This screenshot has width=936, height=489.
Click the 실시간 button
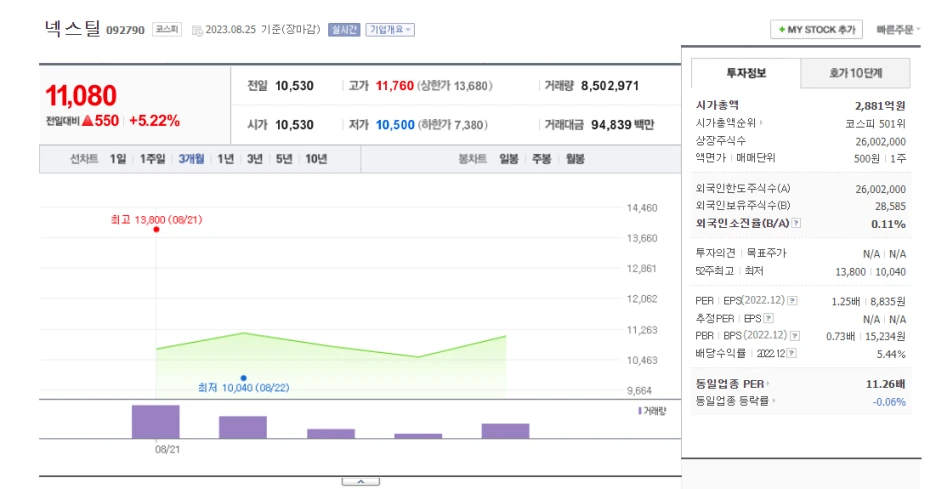pyautogui.click(x=344, y=29)
